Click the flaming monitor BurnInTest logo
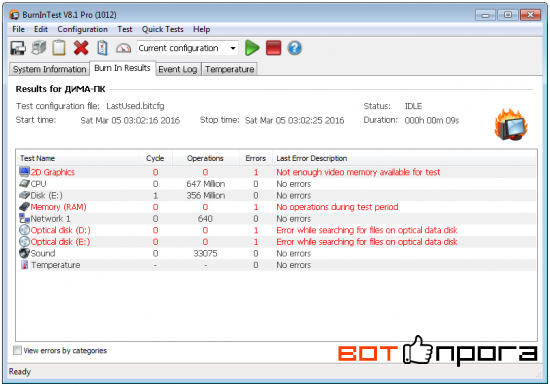The height and width of the screenshot is (386, 550). [511, 125]
